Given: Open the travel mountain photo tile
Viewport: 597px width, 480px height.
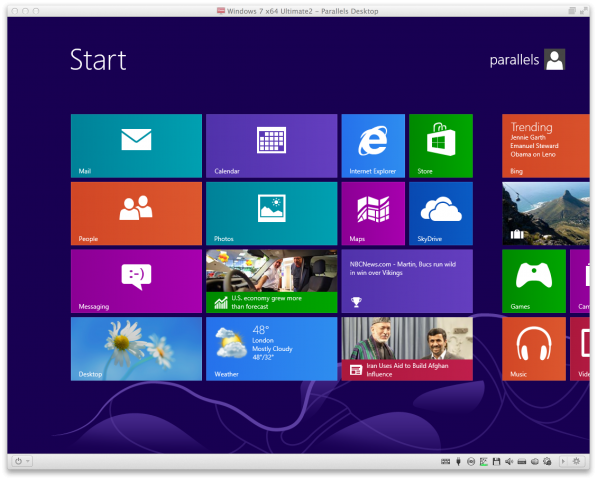Looking at the screenshot, I should pyautogui.click(x=546, y=214).
